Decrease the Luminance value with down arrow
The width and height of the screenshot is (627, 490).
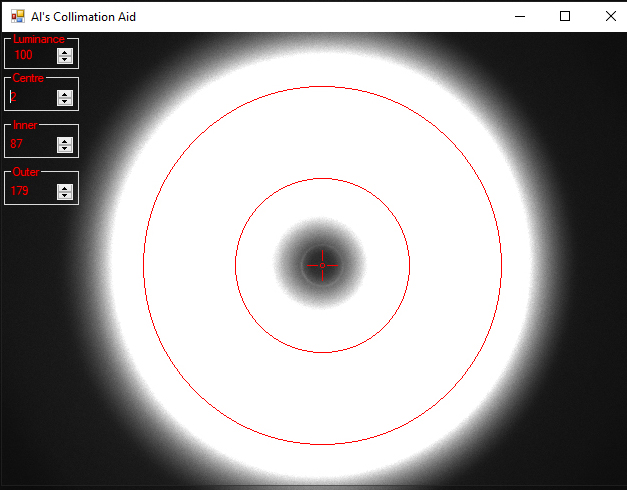[65, 59]
